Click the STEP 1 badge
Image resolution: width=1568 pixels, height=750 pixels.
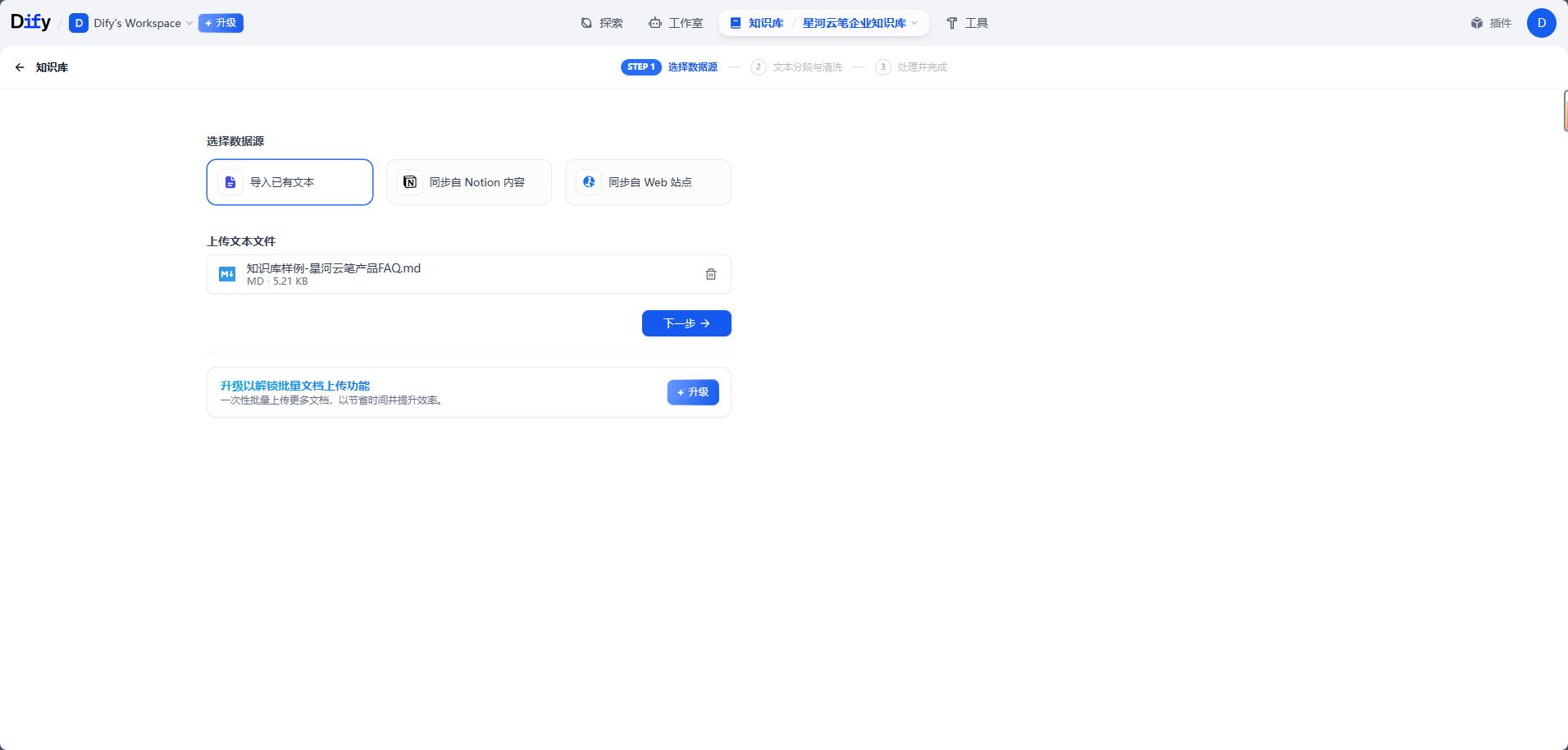[640, 67]
